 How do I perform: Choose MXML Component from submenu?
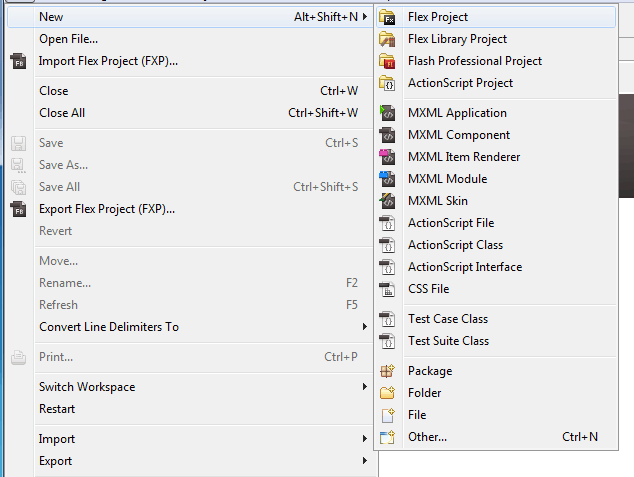click(x=496, y=135)
